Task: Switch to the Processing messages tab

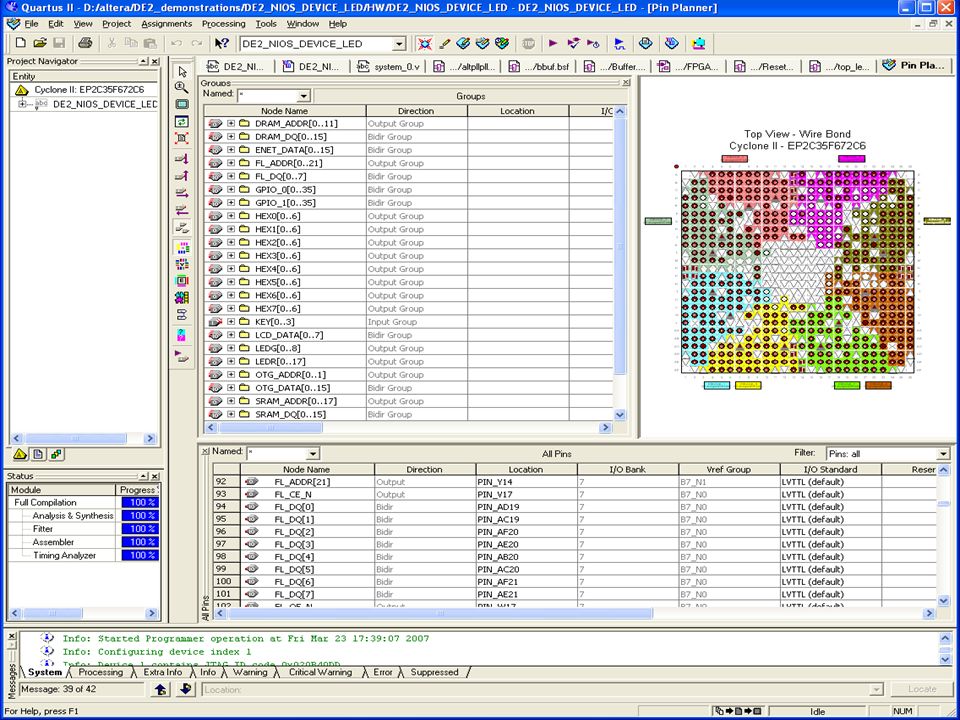Action: 100,672
